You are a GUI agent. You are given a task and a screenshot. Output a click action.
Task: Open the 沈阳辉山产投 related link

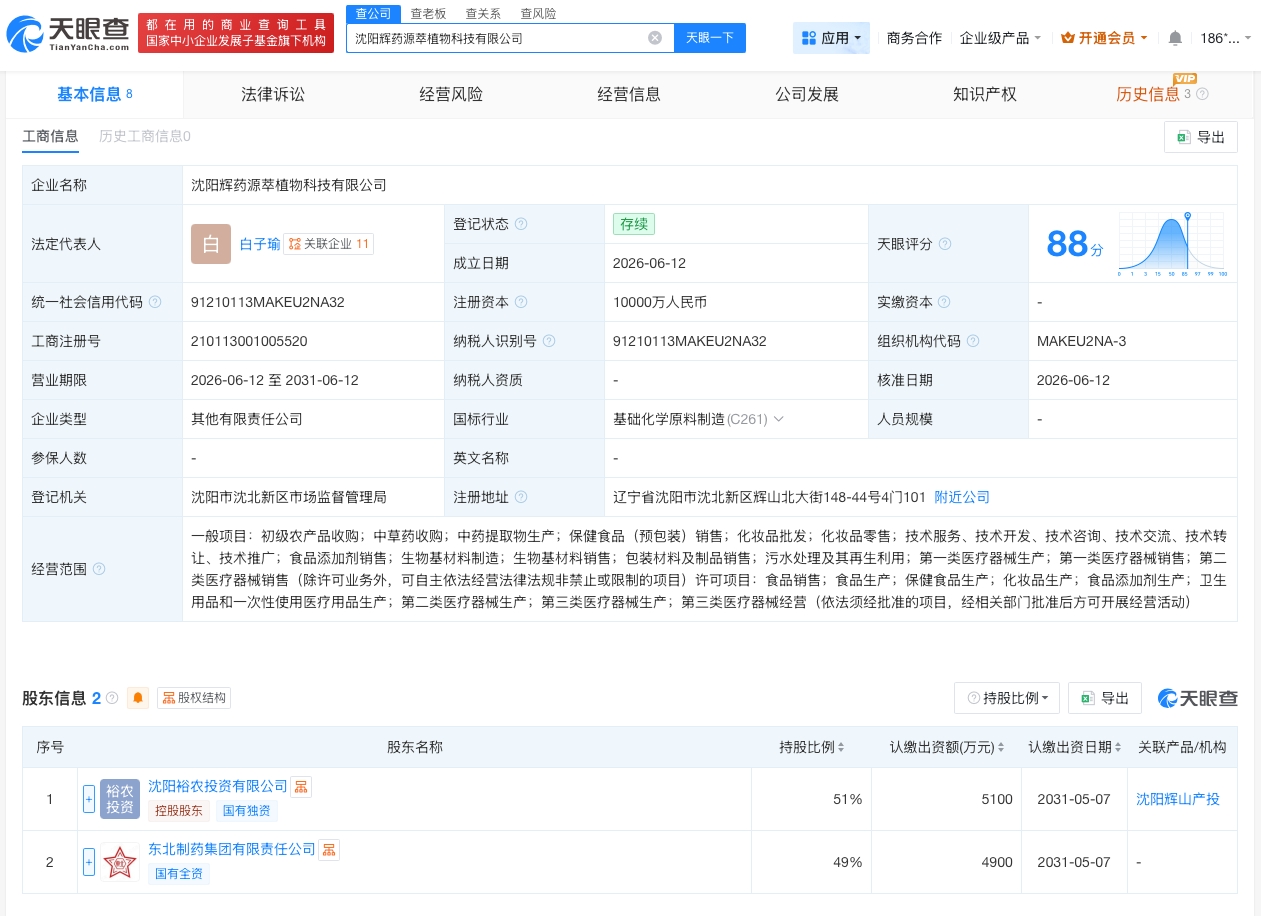(x=1178, y=799)
